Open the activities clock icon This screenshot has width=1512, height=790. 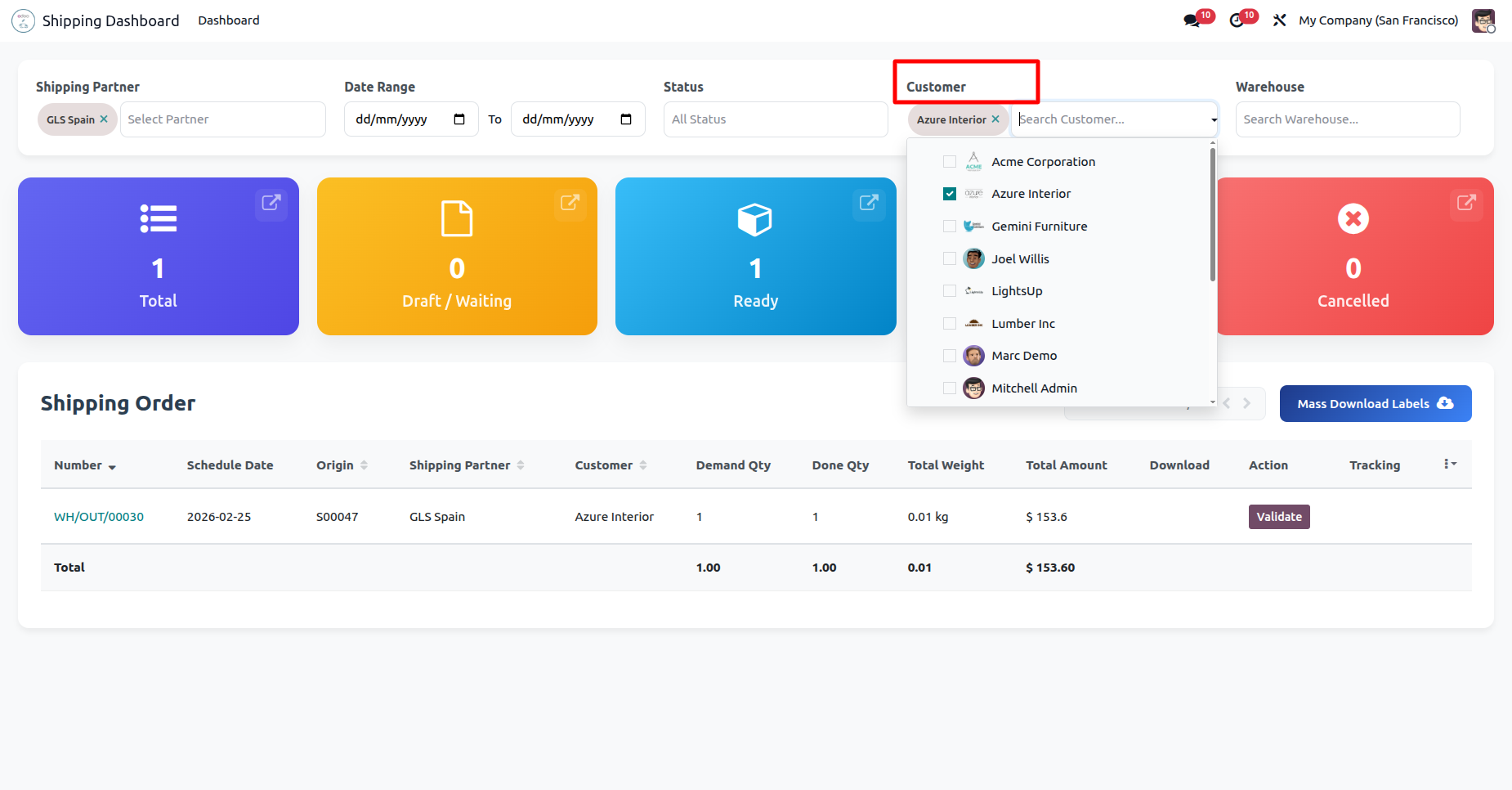click(x=1237, y=20)
